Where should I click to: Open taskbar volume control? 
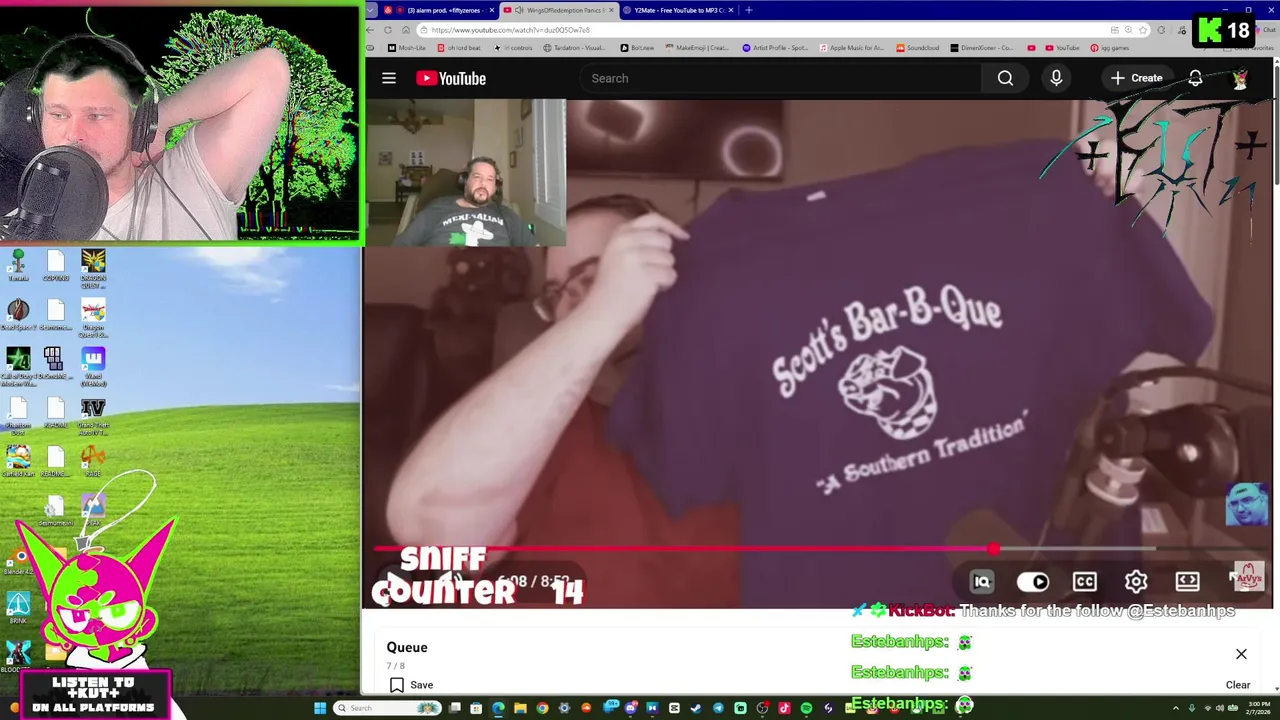click(x=1219, y=708)
